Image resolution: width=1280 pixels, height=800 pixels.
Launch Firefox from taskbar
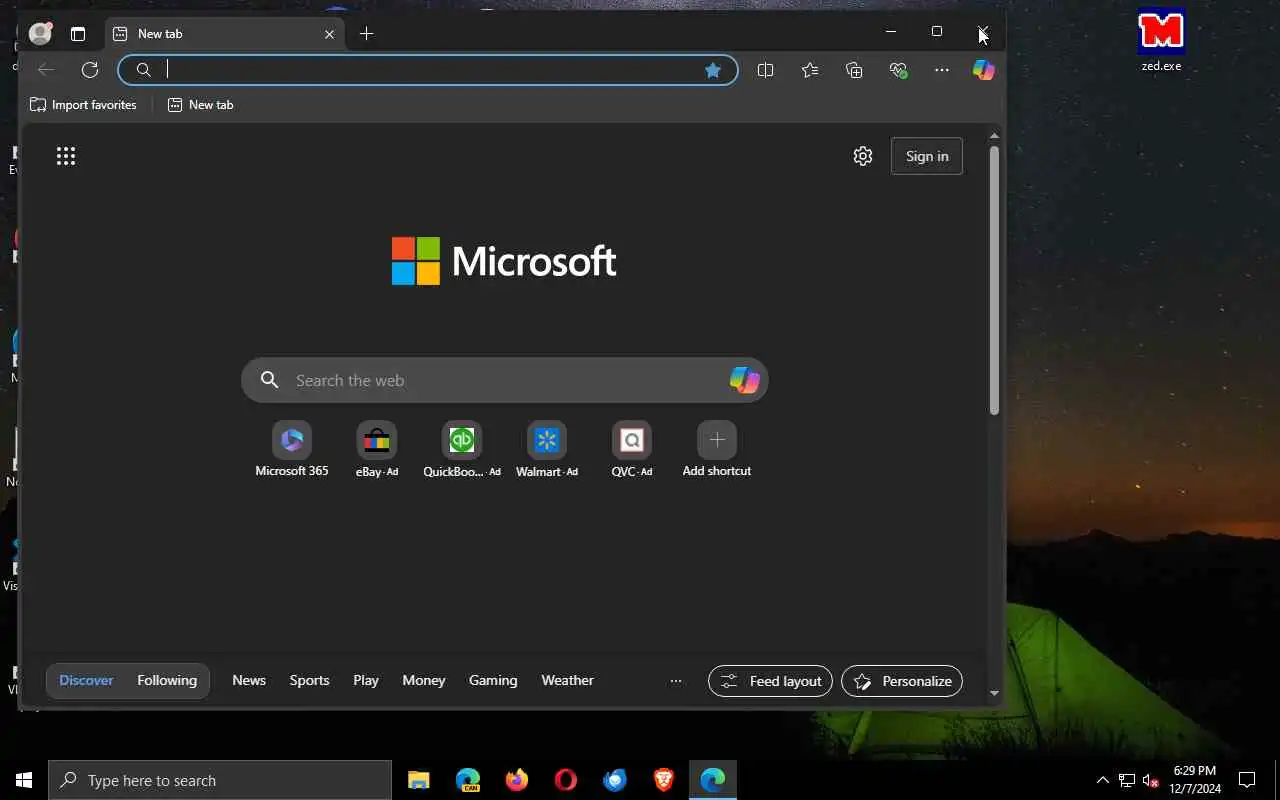click(516, 780)
